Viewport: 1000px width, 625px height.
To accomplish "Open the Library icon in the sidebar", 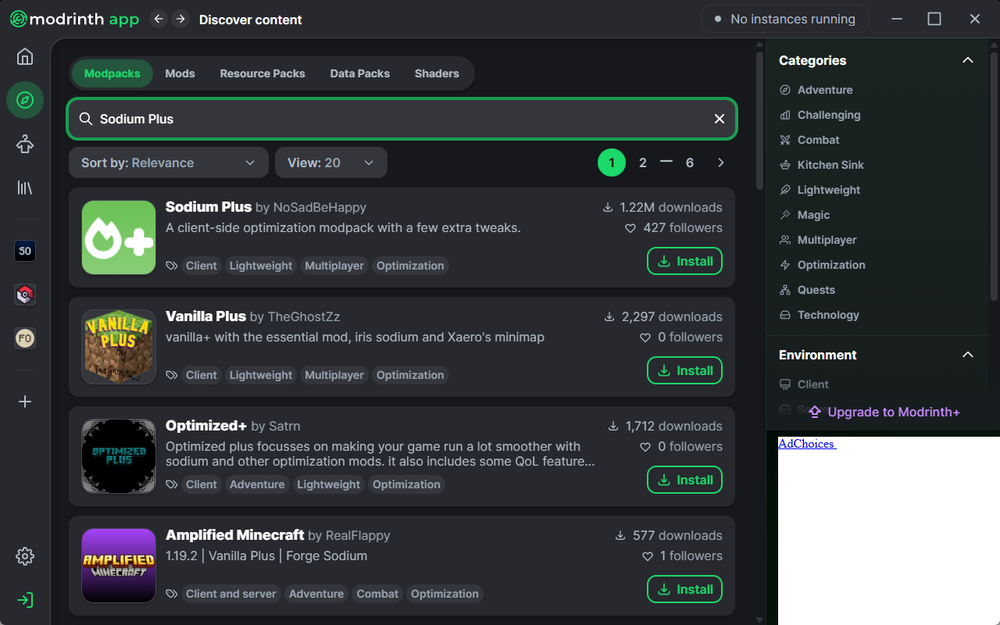I will click(24, 188).
